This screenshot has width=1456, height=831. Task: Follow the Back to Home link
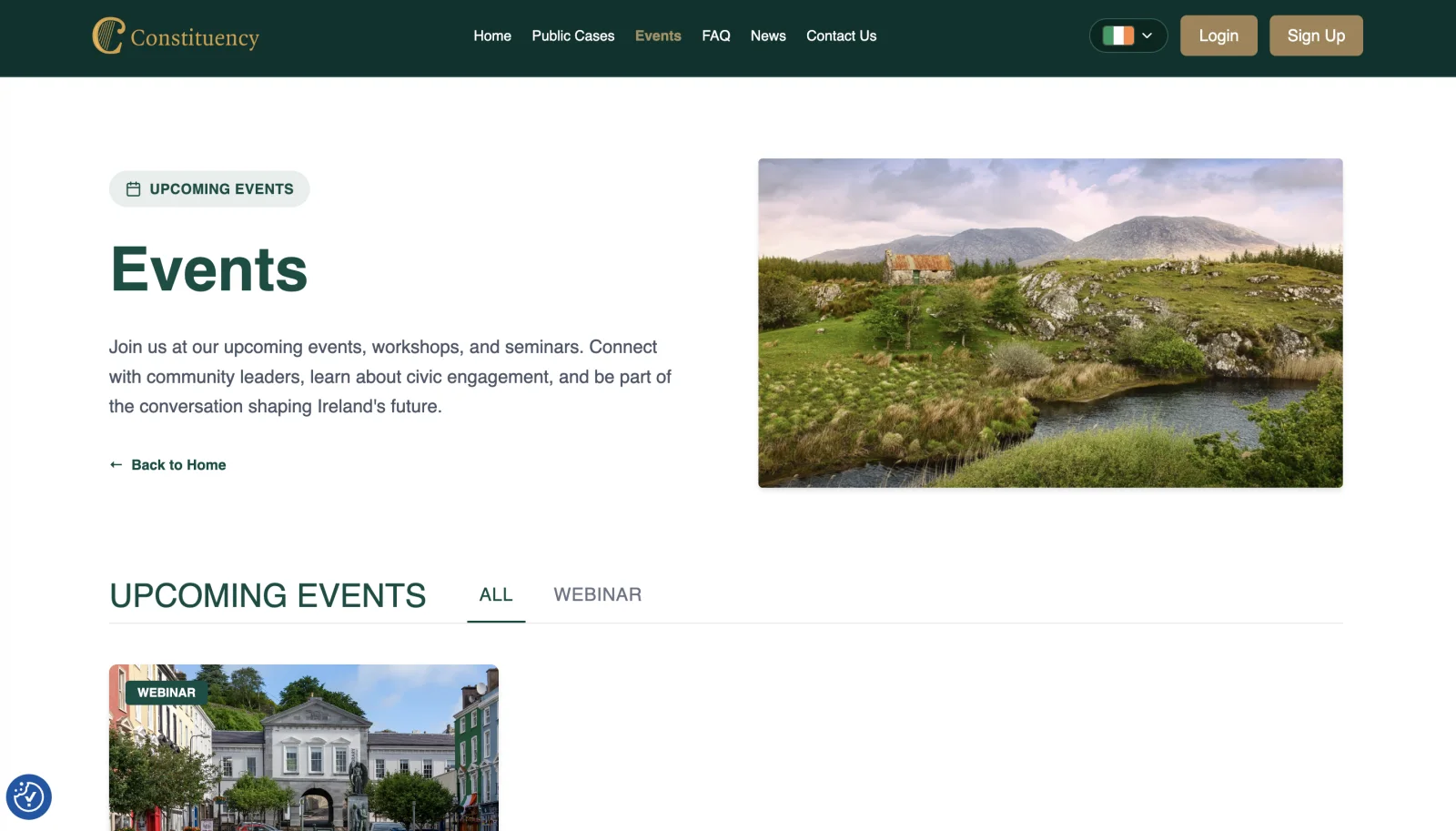coord(167,464)
